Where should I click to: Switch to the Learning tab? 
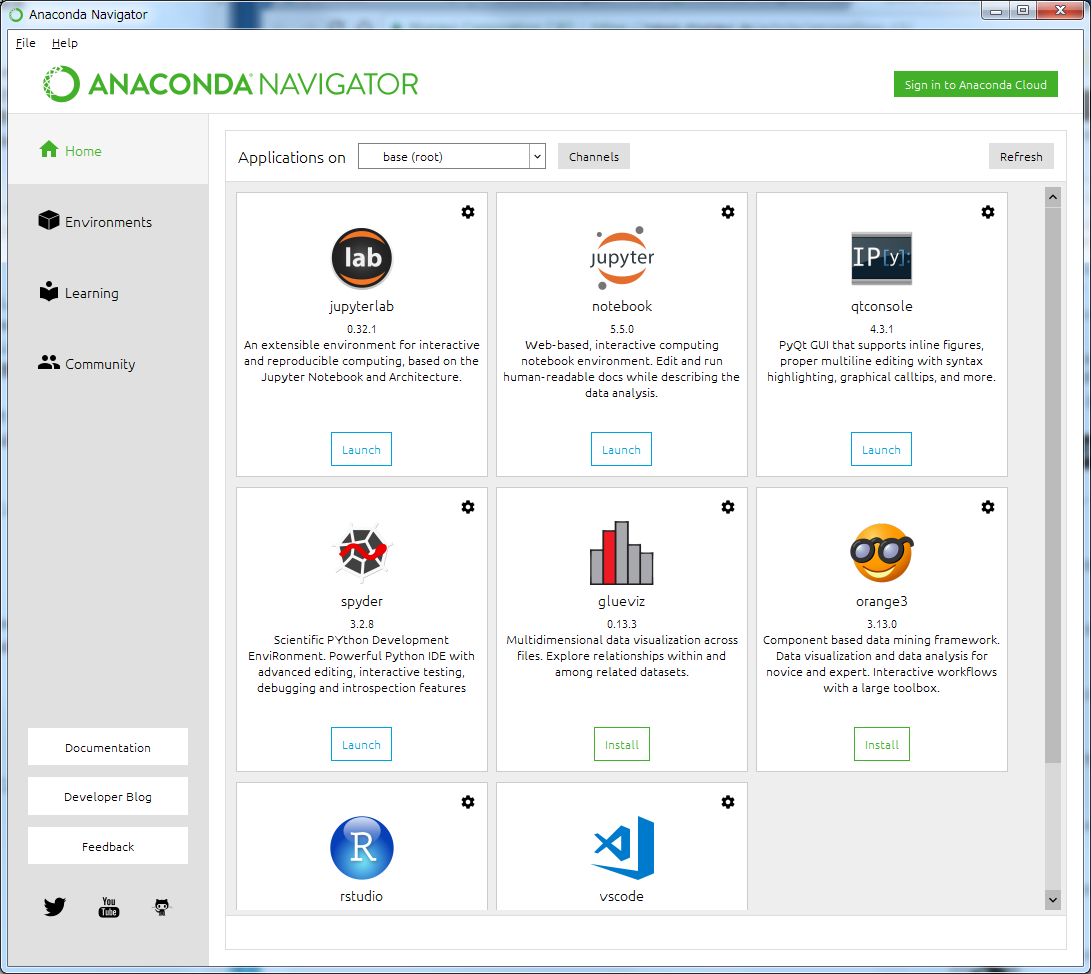pos(108,293)
